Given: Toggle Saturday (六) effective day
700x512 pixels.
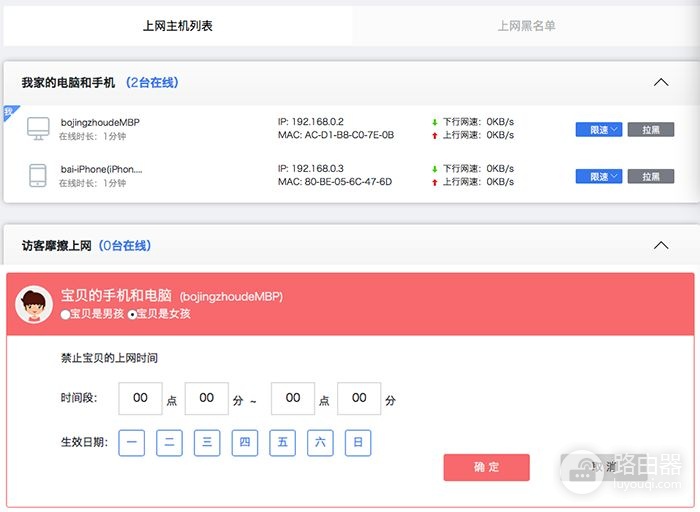Looking at the screenshot, I should [x=320, y=442].
